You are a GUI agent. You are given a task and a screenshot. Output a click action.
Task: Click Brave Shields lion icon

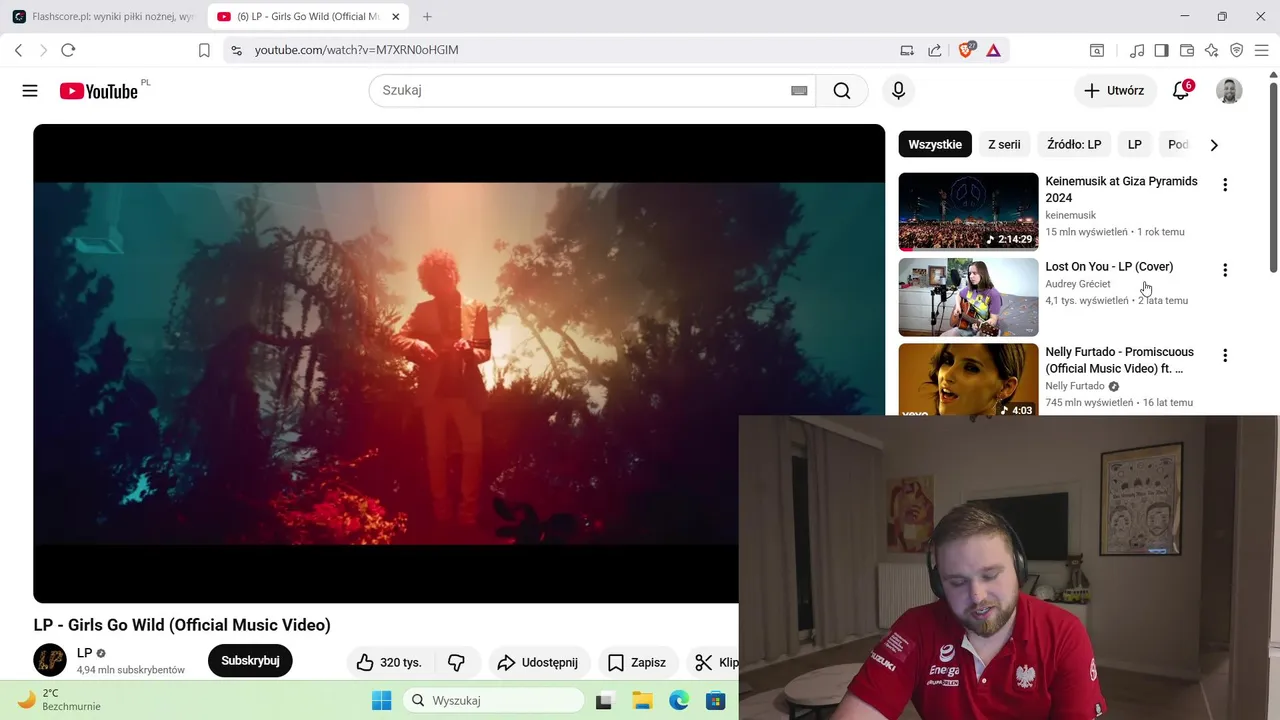coord(966,50)
